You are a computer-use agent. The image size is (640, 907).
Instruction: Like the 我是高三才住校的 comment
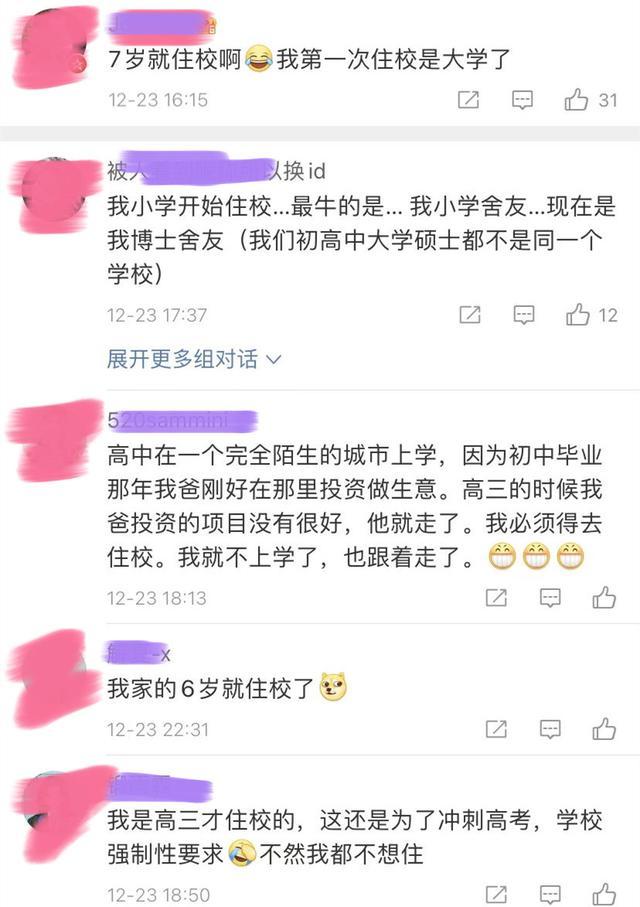(x=604, y=894)
